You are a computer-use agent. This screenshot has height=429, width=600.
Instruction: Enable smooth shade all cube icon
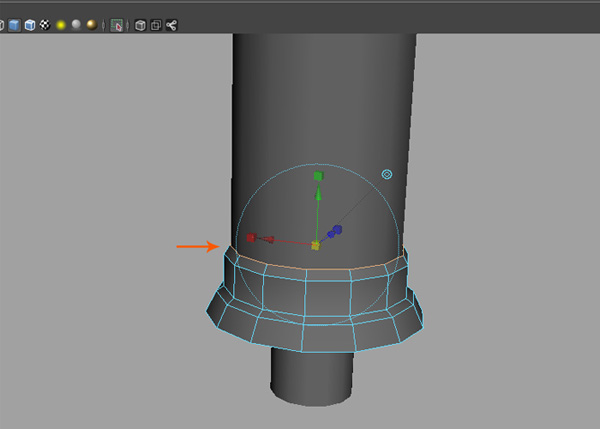click(x=14, y=25)
